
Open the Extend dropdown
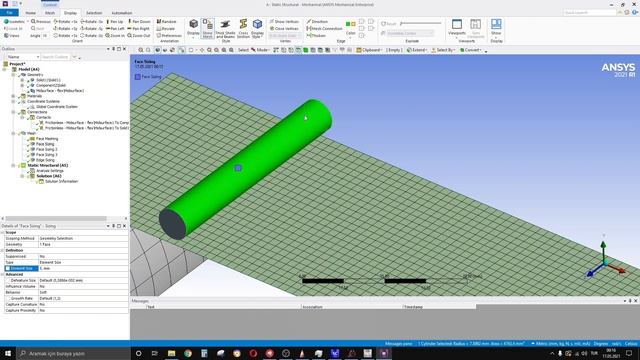[417, 50]
